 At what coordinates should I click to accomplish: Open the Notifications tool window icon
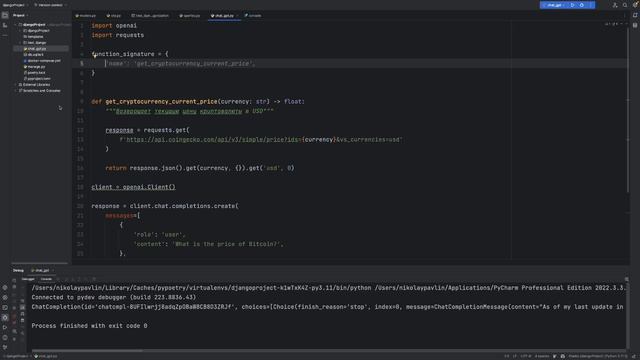[x=635, y=15]
